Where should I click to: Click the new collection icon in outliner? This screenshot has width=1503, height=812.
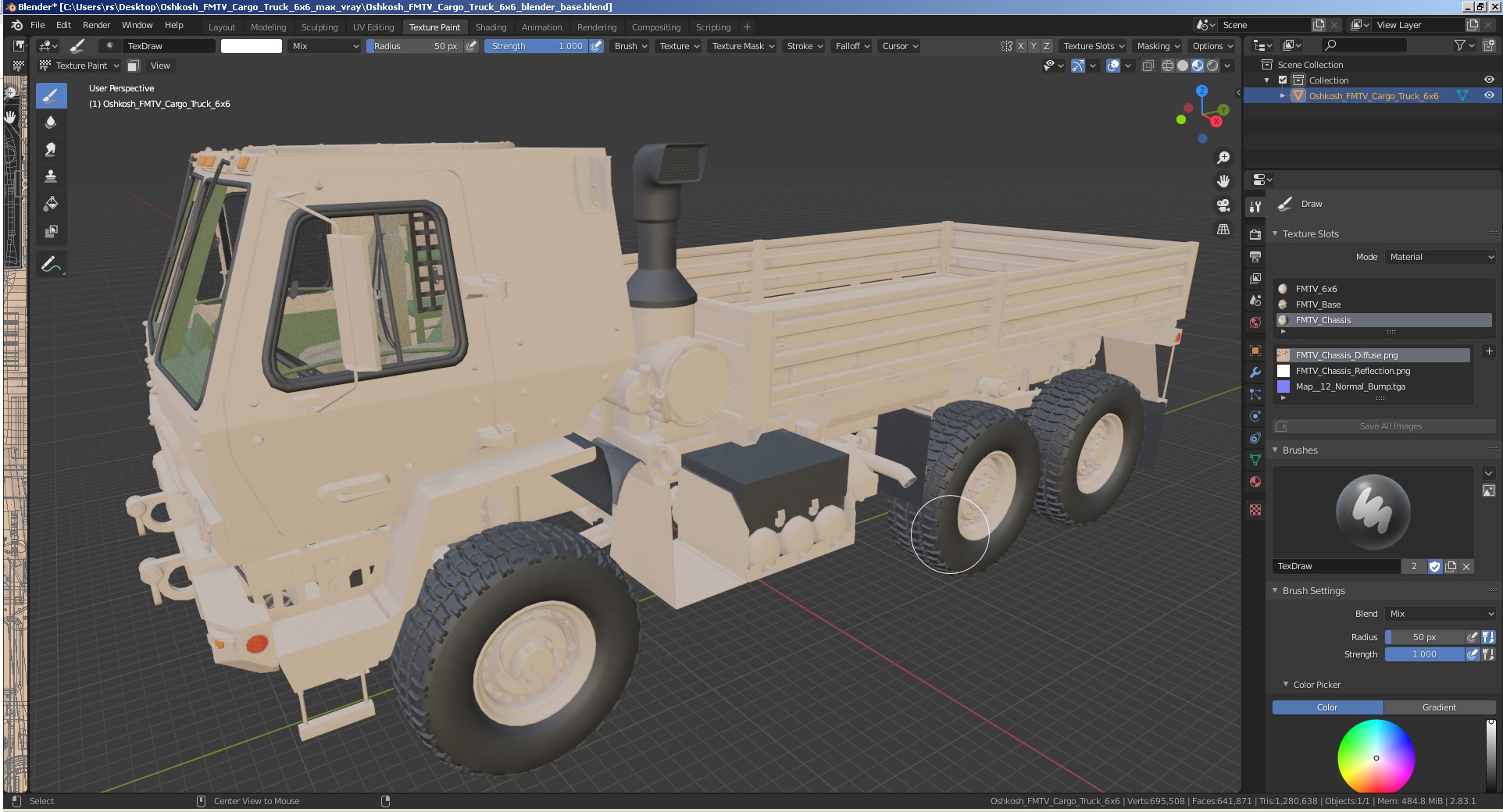tap(1489, 46)
